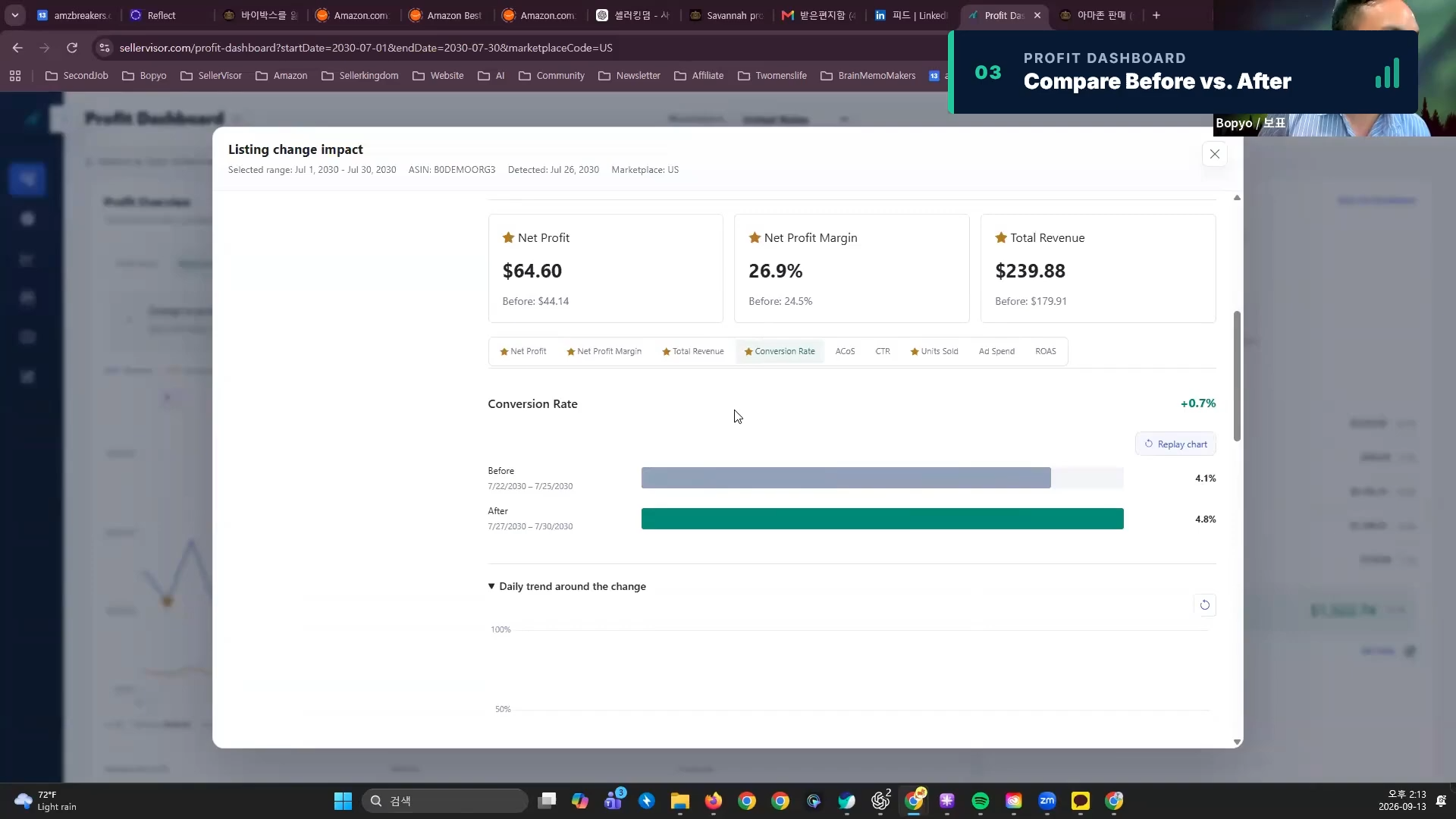Viewport: 1456px width, 819px height.
Task: Open File Explorer from the taskbar
Action: [679, 801]
